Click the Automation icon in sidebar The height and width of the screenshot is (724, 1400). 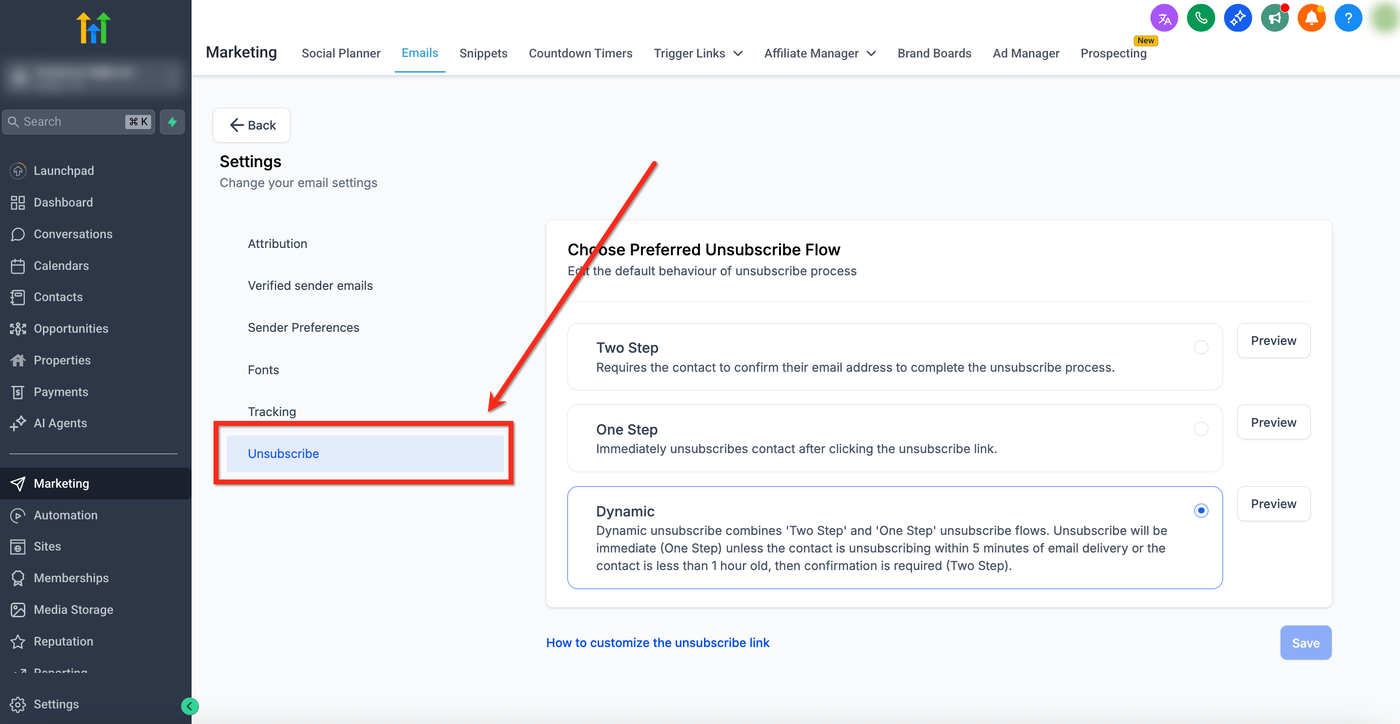[18, 516]
